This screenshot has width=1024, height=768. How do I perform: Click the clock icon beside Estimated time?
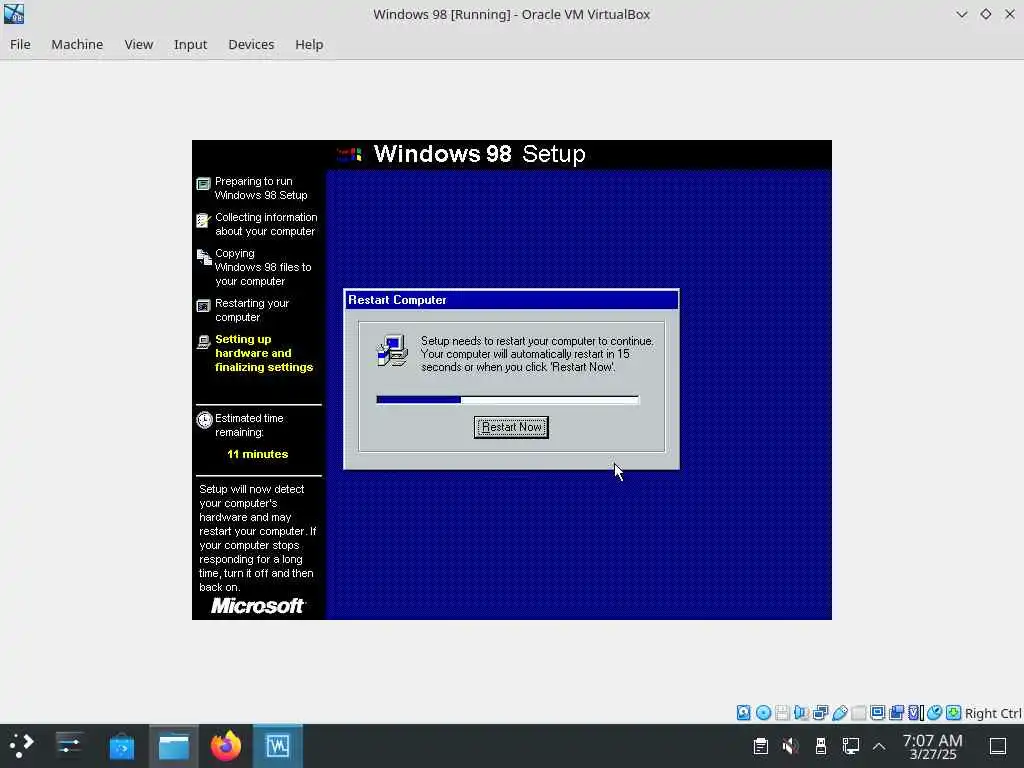click(204, 420)
